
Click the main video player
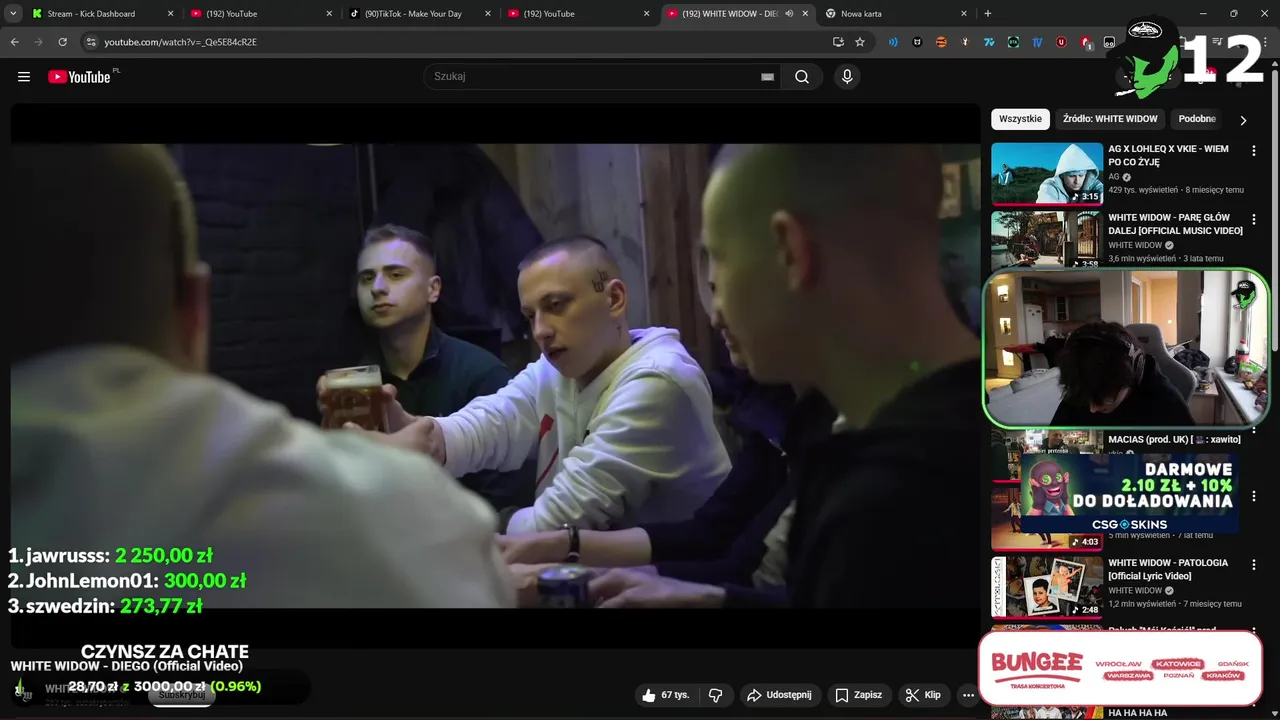tap(495, 375)
